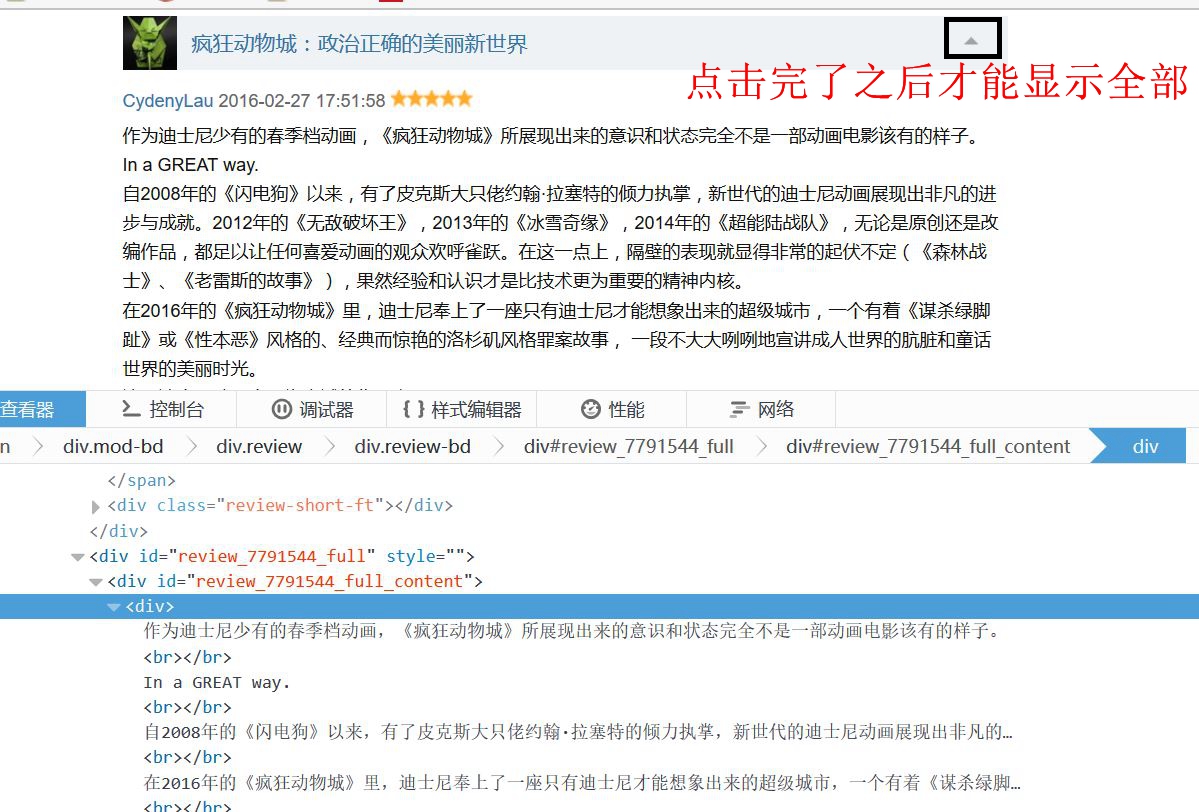Open review title 疯狂动物城：政治正确的美丽新世界
The image size is (1199, 812).
pyautogui.click(x=359, y=44)
